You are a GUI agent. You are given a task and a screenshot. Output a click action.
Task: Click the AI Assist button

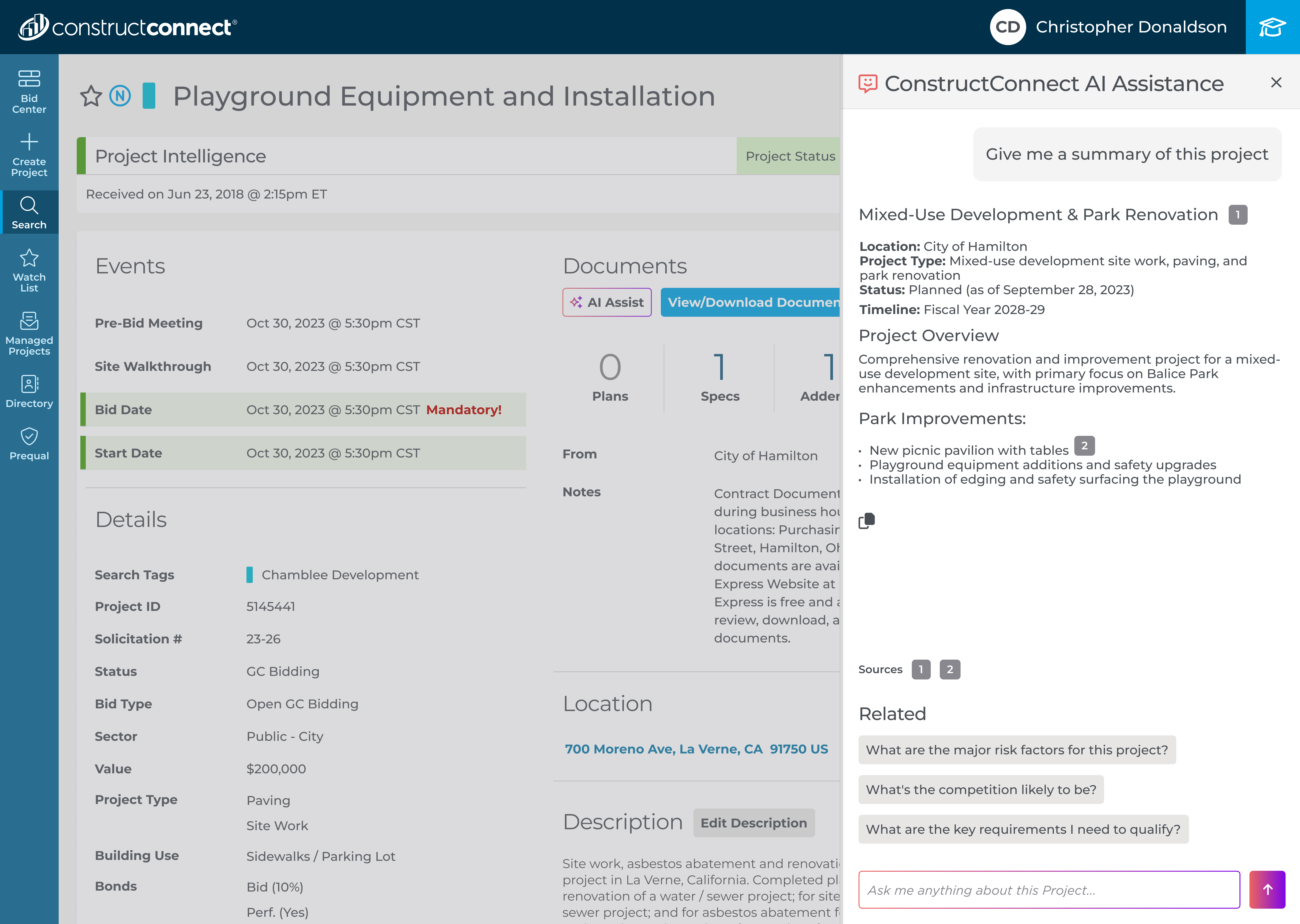(607, 302)
